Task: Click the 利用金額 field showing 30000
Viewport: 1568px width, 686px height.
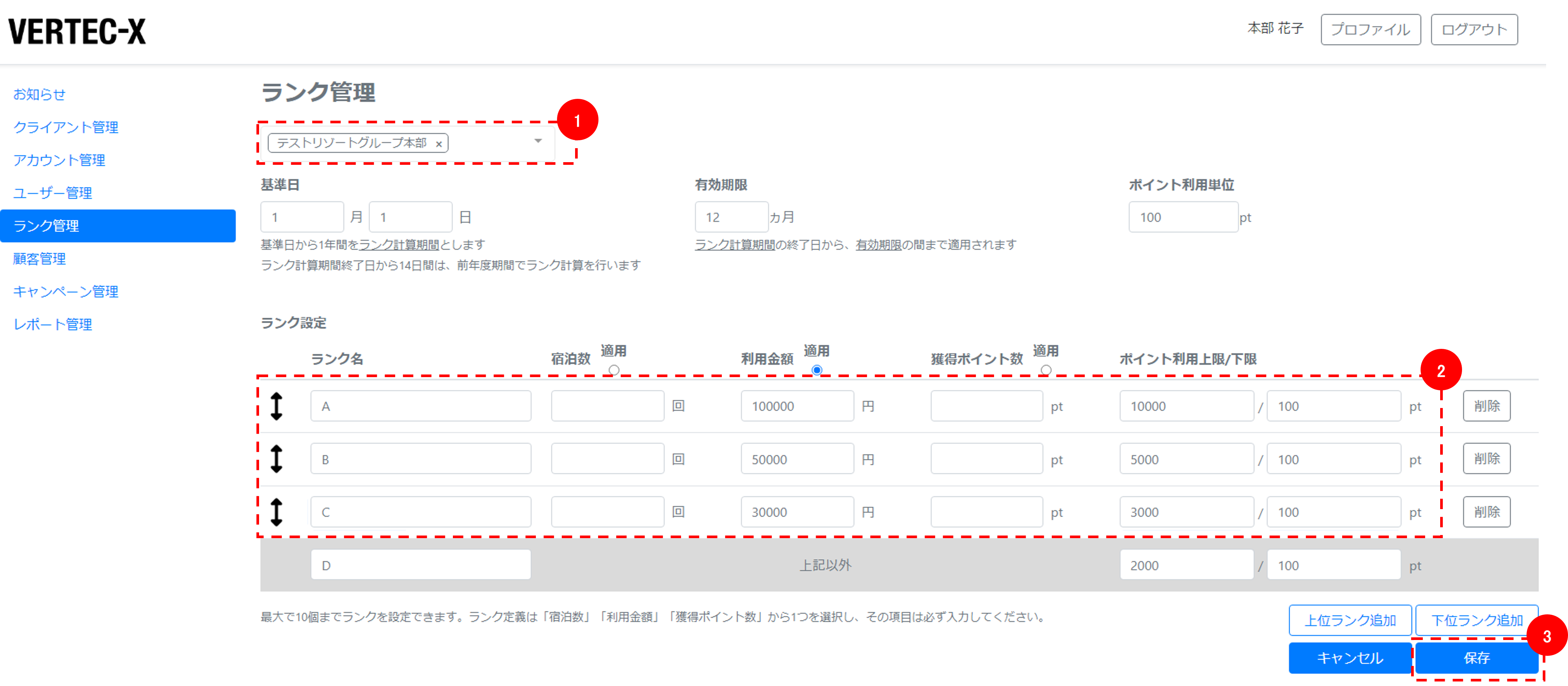Action: [x=798, y=512]
